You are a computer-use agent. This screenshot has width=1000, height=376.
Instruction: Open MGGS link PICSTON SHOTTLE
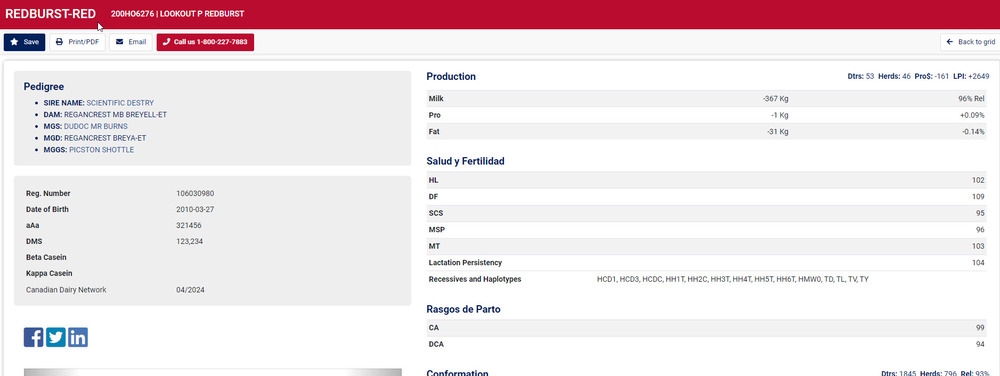pos(101,150)
